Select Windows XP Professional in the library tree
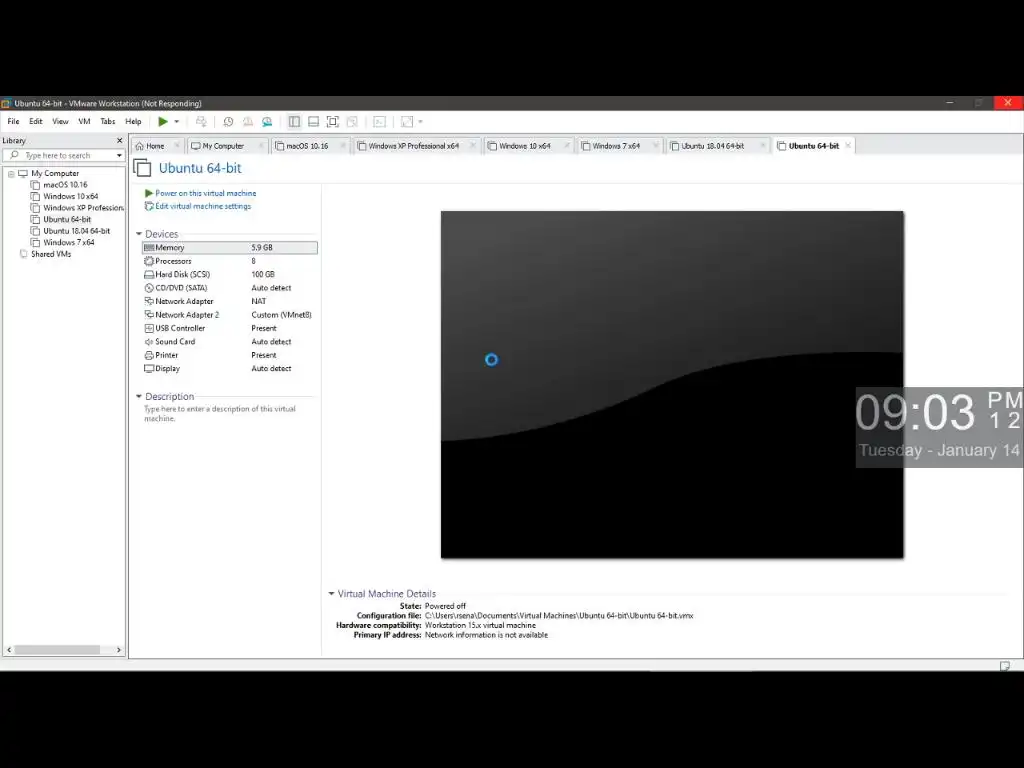Viewport: 1024px width, 768px height. pos(83,208)
